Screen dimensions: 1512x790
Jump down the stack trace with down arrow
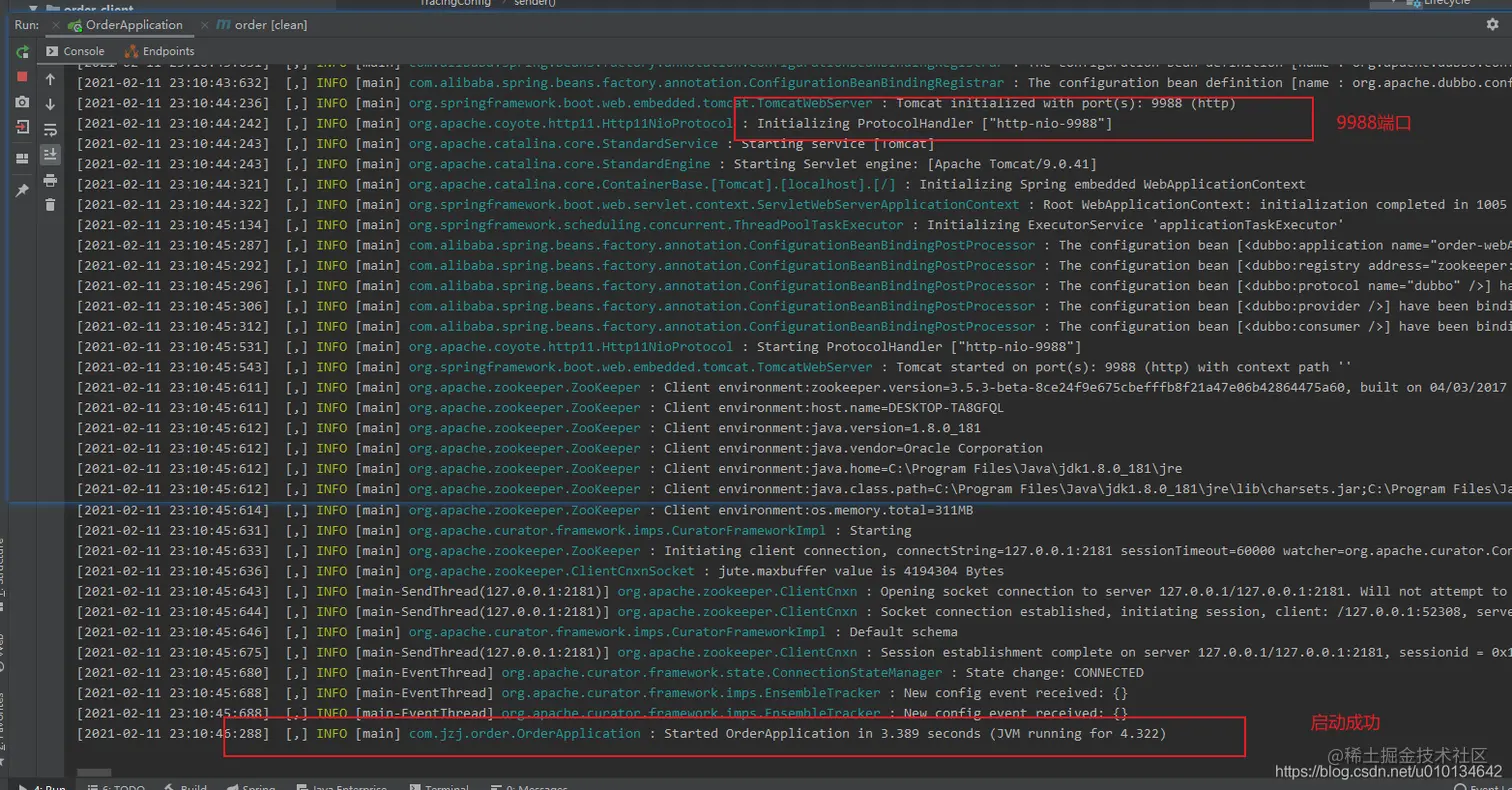(x=50, y=104)
